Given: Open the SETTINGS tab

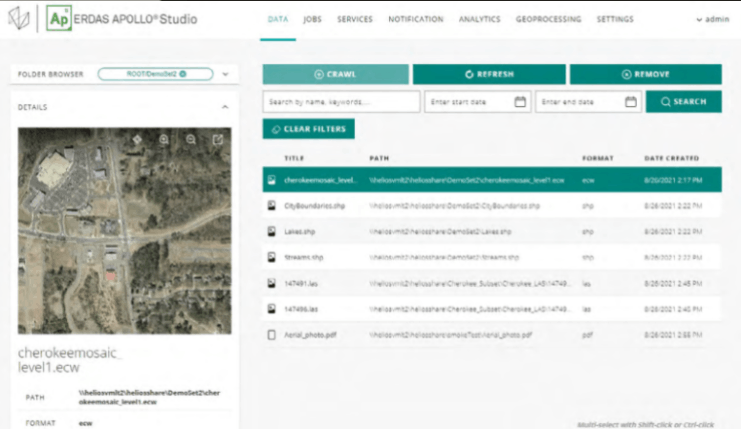Looking at the screenshot, I should point(615,19).
